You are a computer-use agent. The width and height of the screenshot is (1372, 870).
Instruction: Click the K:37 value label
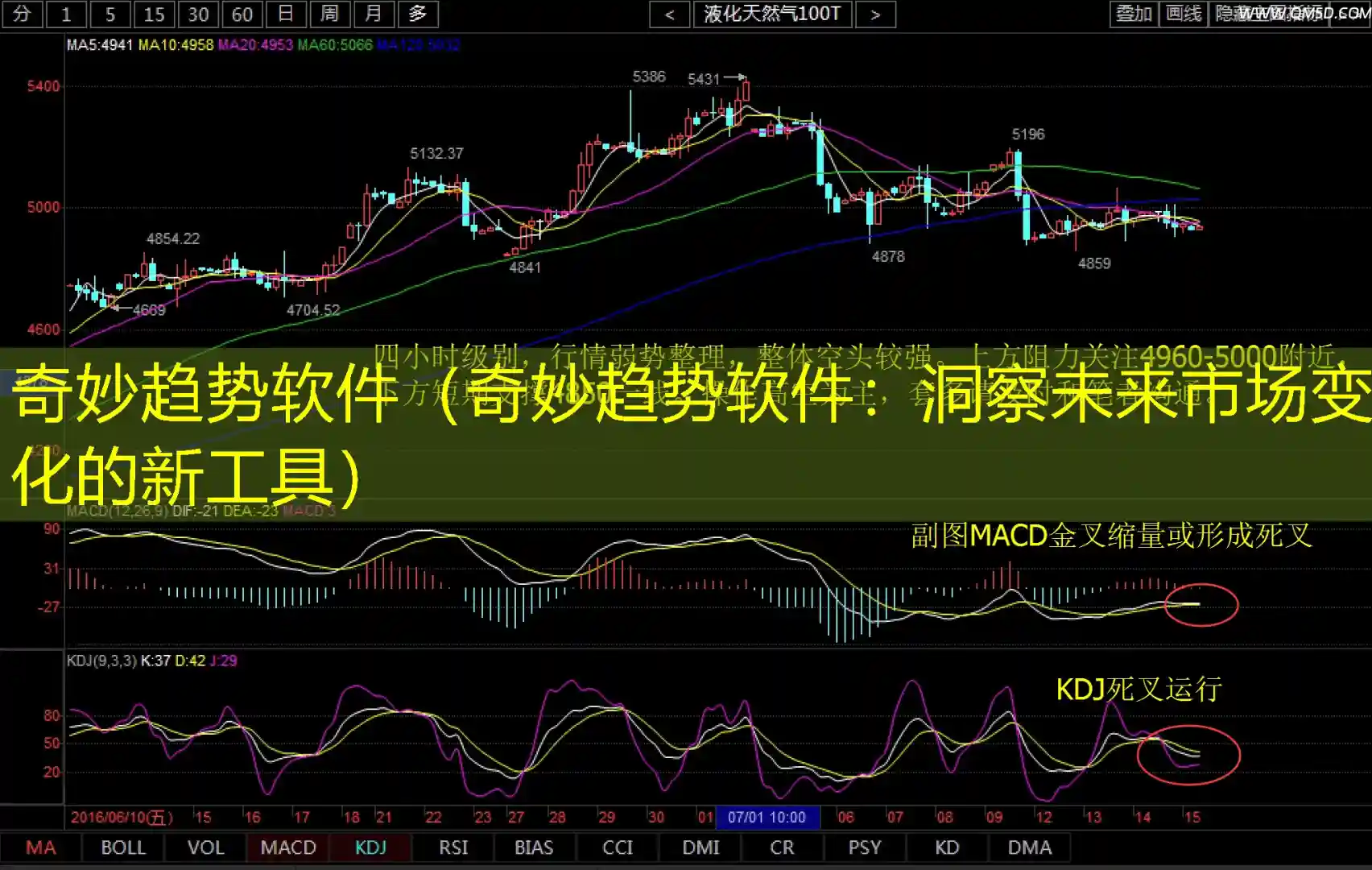click(155, 661)
